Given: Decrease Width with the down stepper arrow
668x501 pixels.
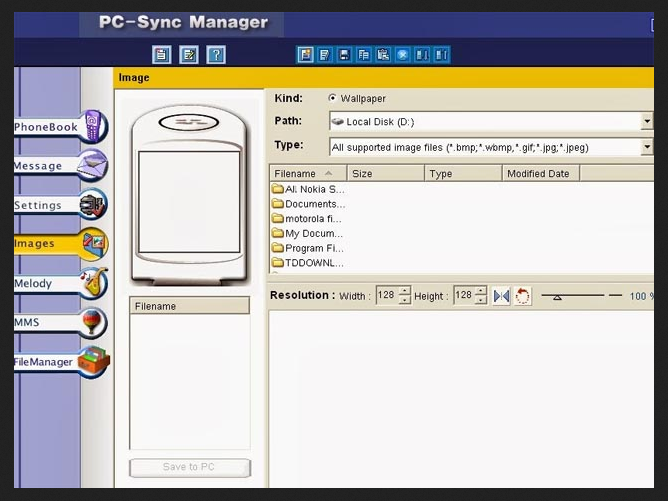Looking at the screenshot, I should (x=405, y=300).
